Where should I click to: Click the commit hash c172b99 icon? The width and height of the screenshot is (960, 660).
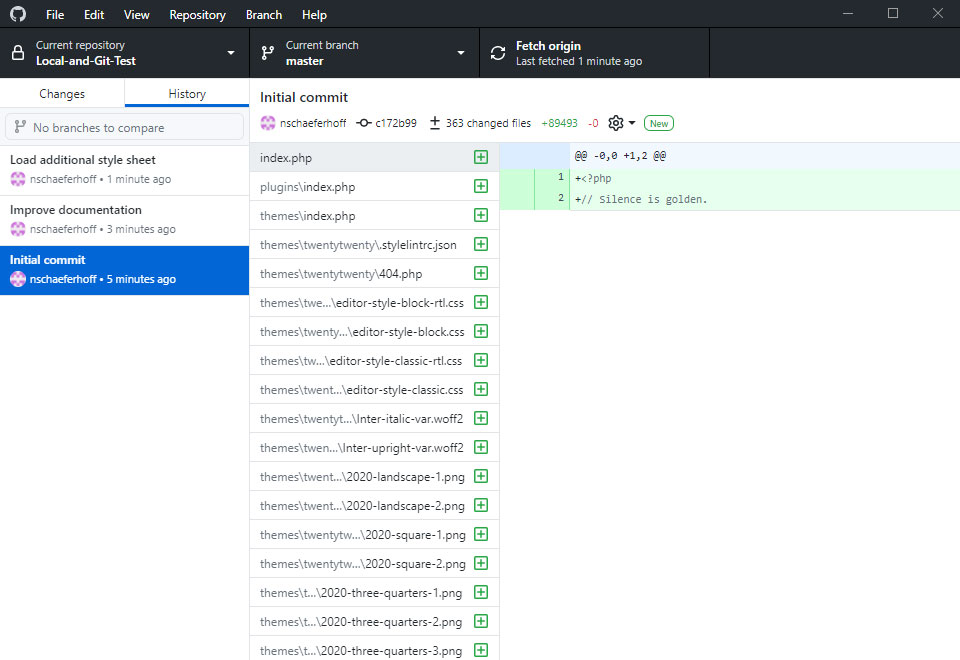[x=364, y=123]
